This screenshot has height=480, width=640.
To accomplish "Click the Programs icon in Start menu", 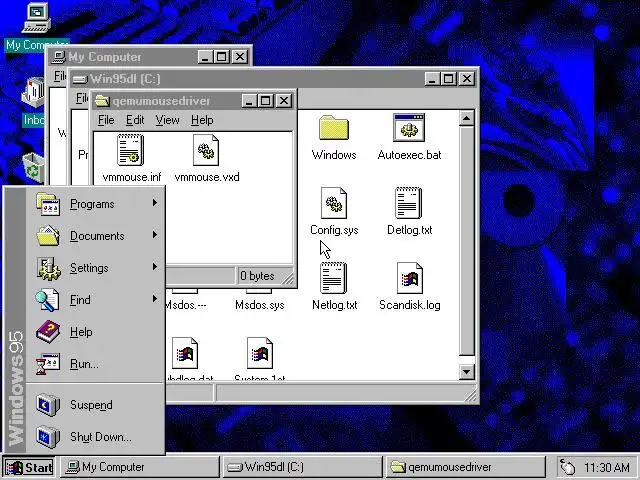I will click(x=48, y=204).
